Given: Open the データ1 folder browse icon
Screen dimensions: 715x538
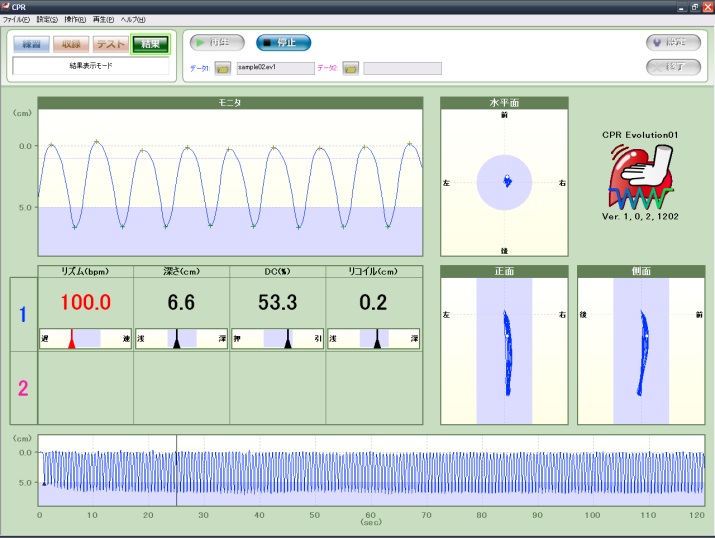Looking at the screenshot, I should click(222, 68).
